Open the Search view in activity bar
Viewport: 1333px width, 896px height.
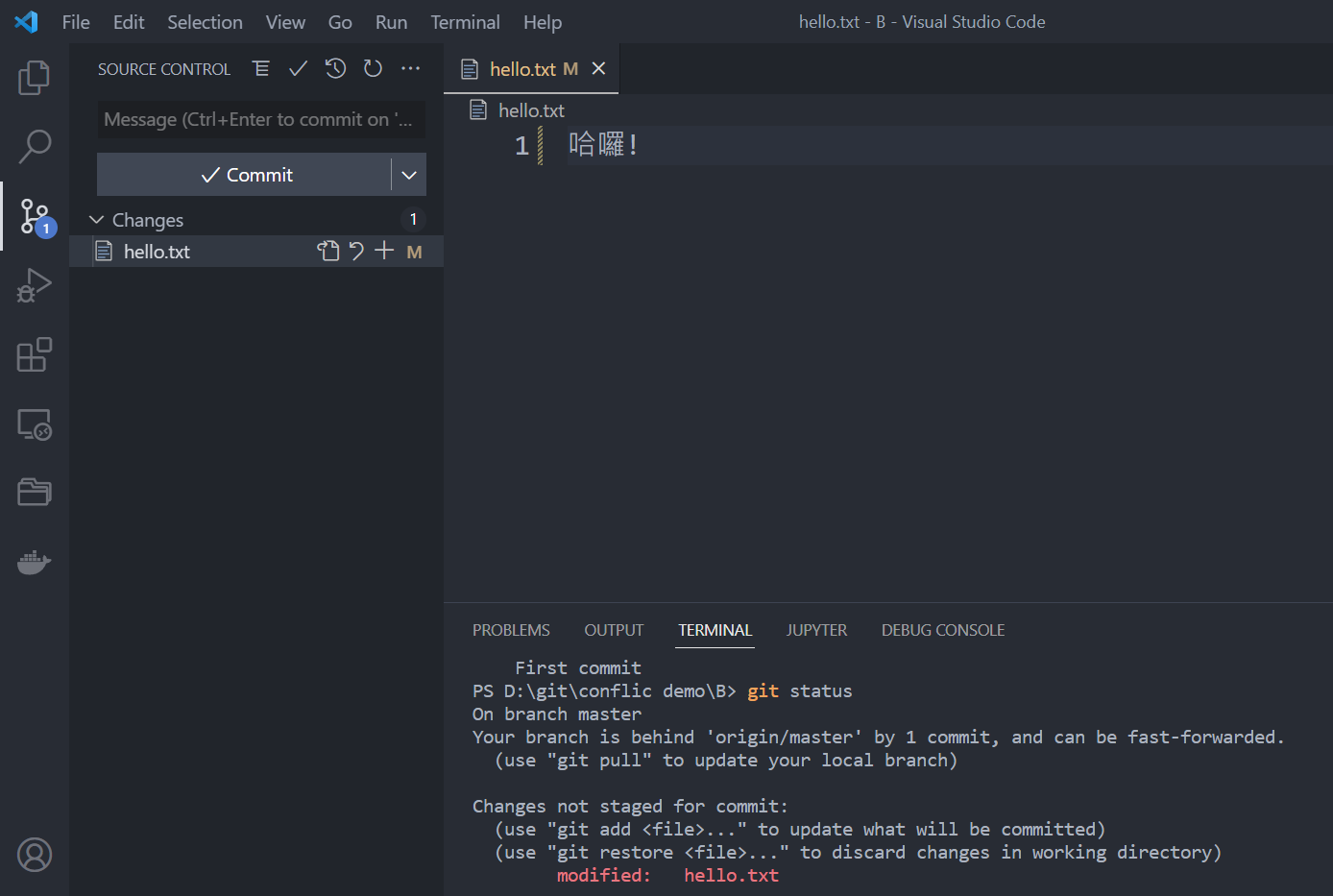35,147
